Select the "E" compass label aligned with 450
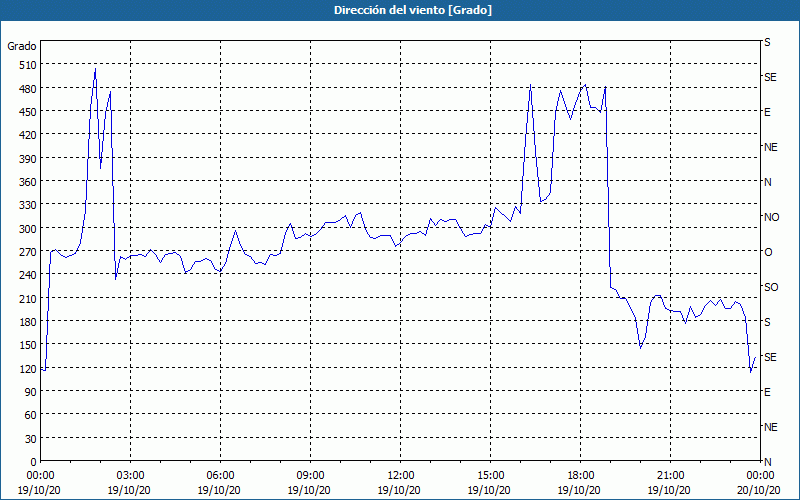 click(x=767, y=112)
